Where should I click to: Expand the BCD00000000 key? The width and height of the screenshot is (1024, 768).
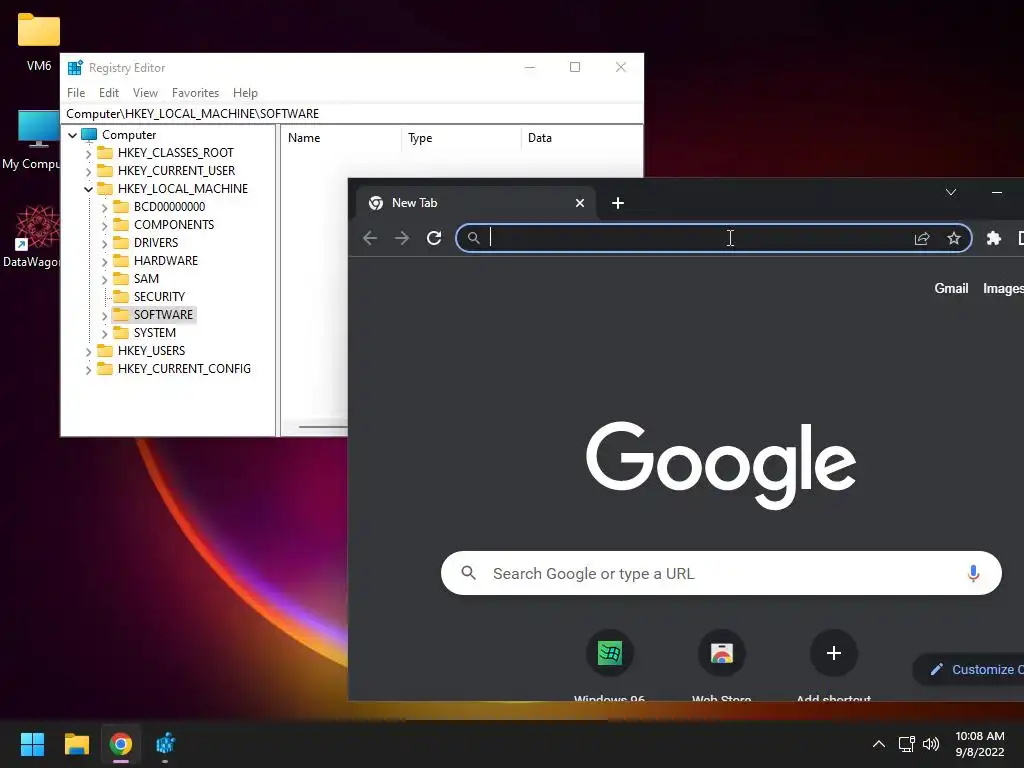pos(104,207)
